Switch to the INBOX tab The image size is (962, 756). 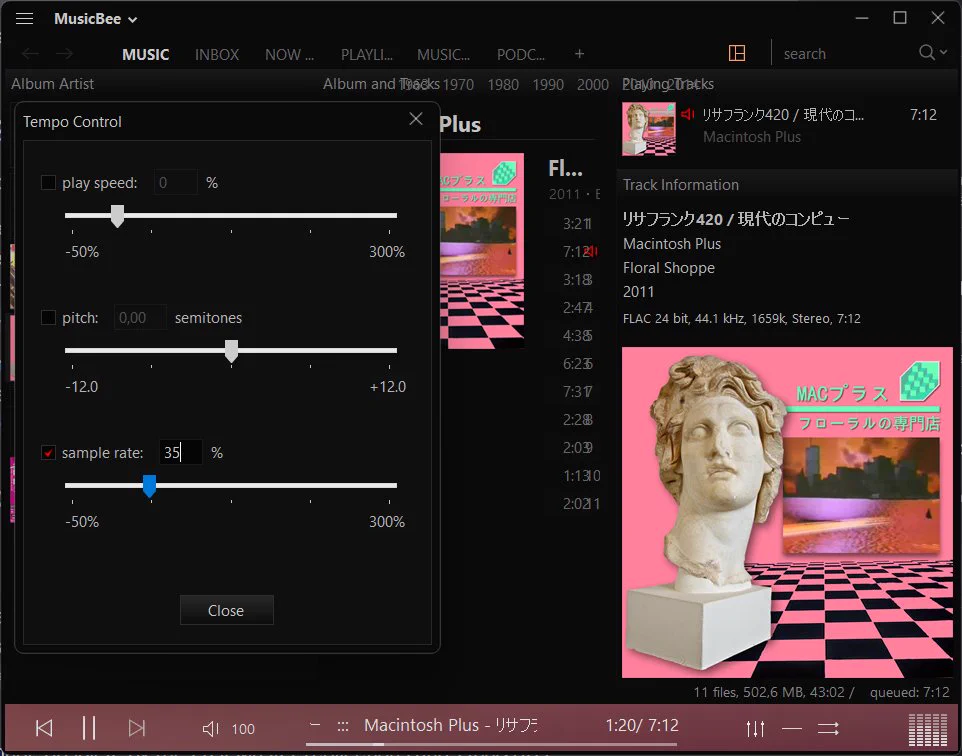pos(217,55)
